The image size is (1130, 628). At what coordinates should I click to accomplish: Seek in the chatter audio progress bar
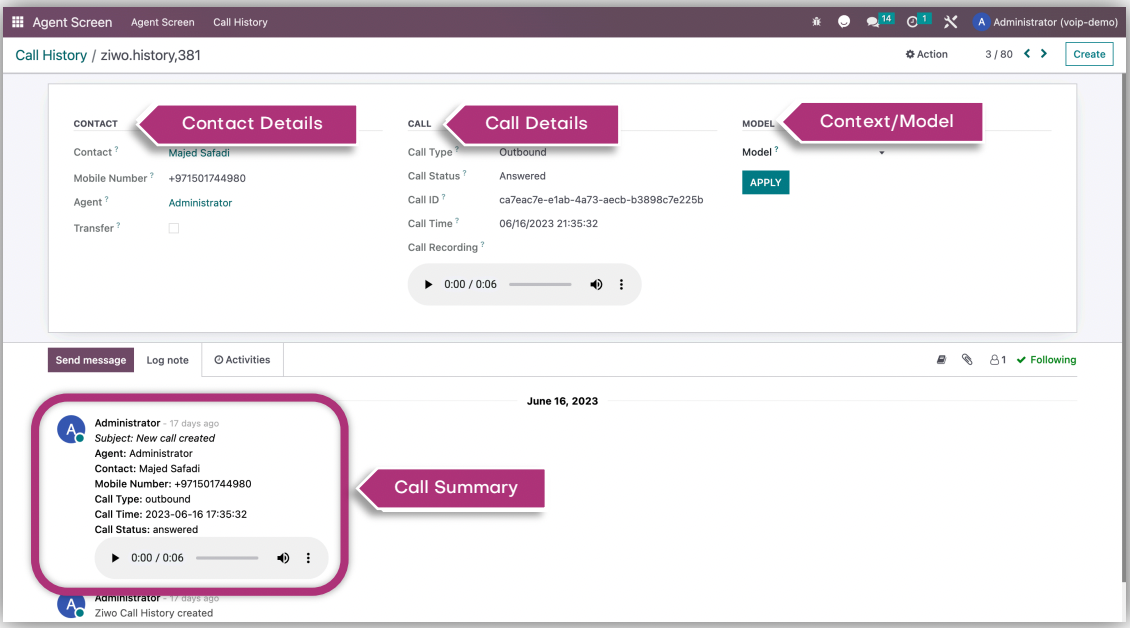point(227,557)
